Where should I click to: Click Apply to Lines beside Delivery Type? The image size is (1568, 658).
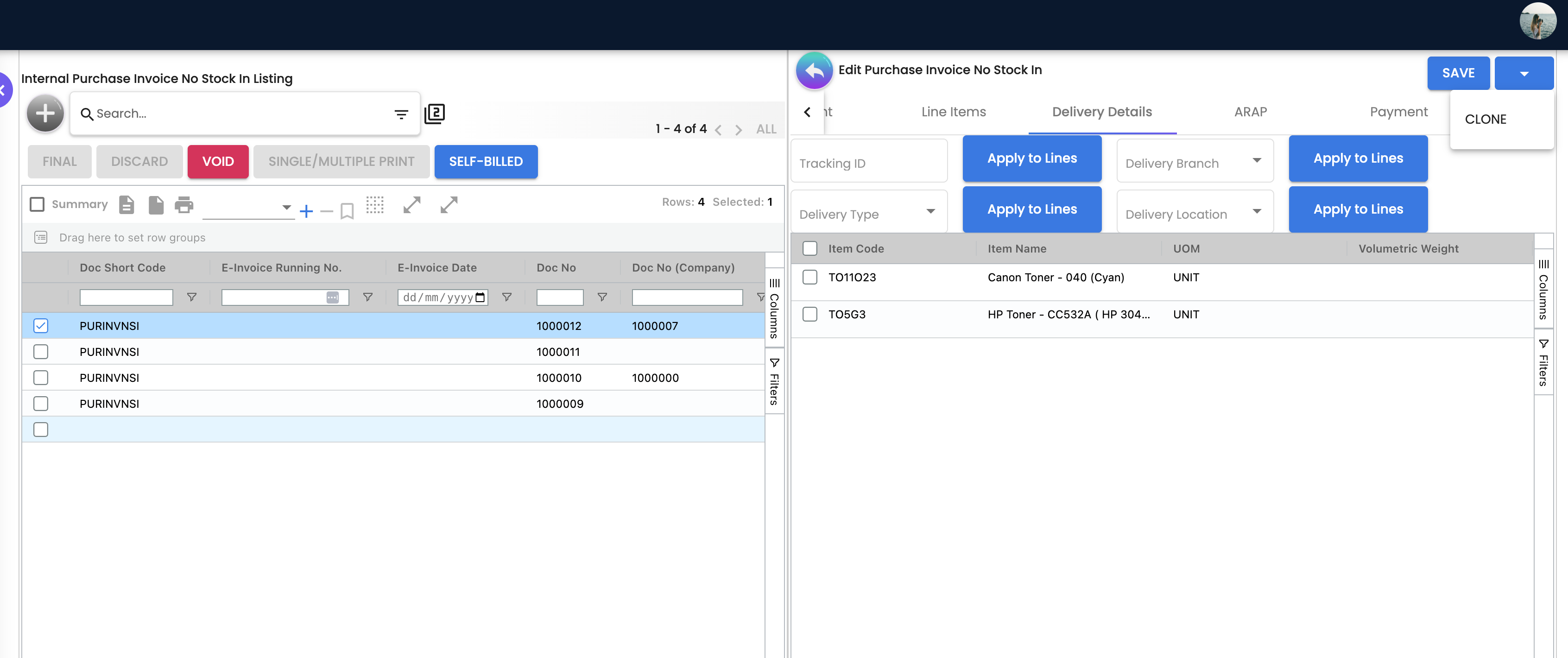coord(1032,209)
